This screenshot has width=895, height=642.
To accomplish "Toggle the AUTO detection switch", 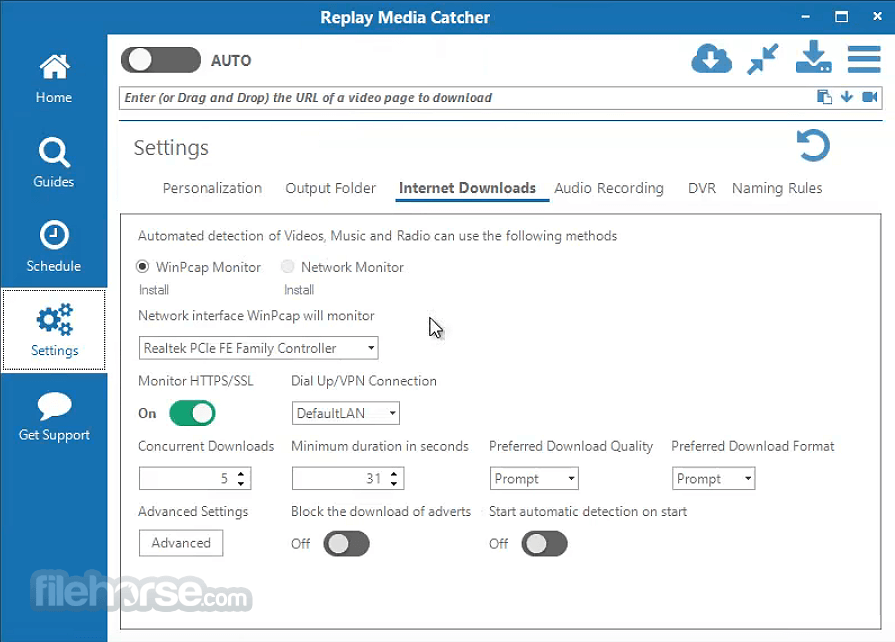I will pos(160,60).
